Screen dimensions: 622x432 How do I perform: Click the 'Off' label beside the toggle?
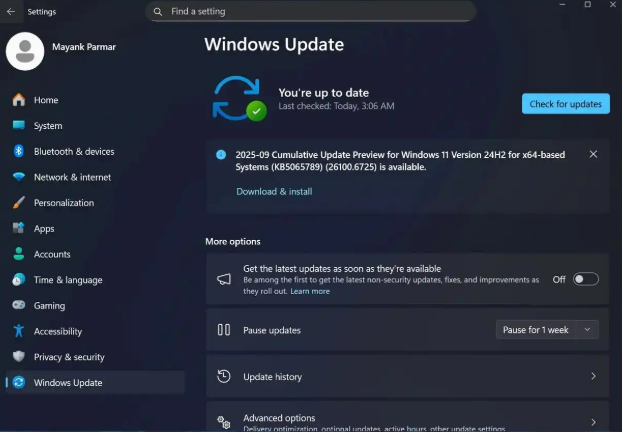coord(559,280)
